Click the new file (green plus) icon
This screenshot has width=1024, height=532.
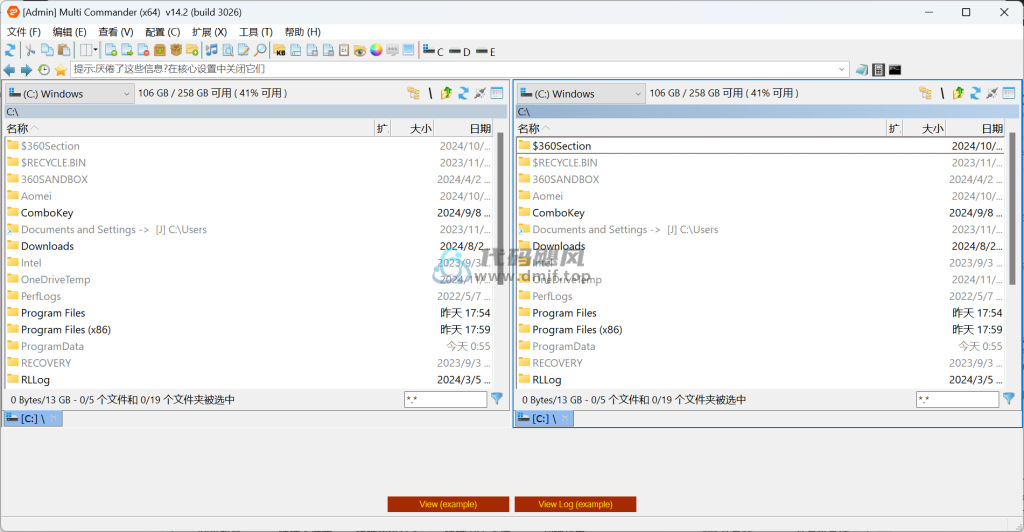click(111, 50)
